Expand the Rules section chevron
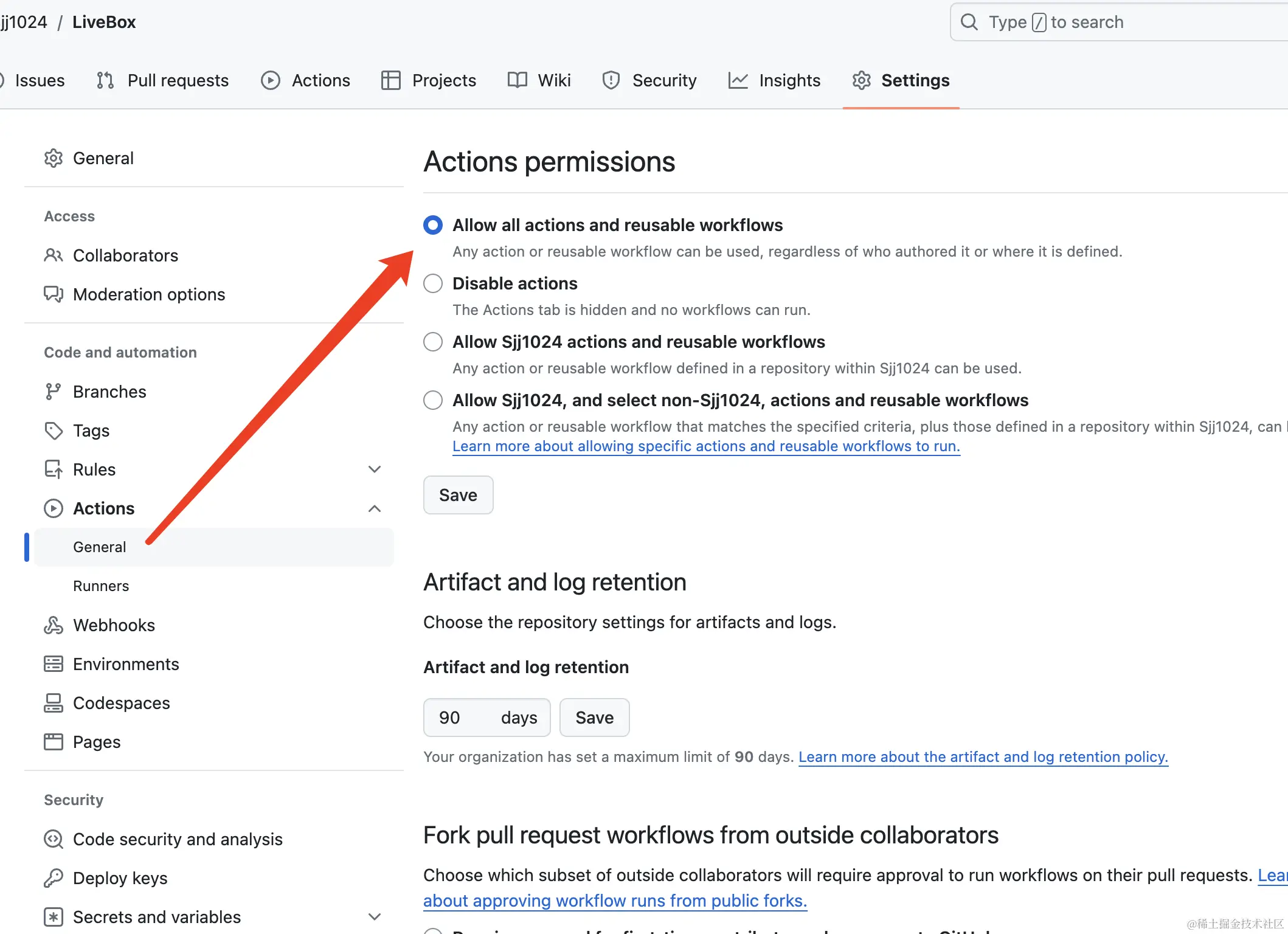This screenshot has width=1288, height=934. [x=375, y=469]
